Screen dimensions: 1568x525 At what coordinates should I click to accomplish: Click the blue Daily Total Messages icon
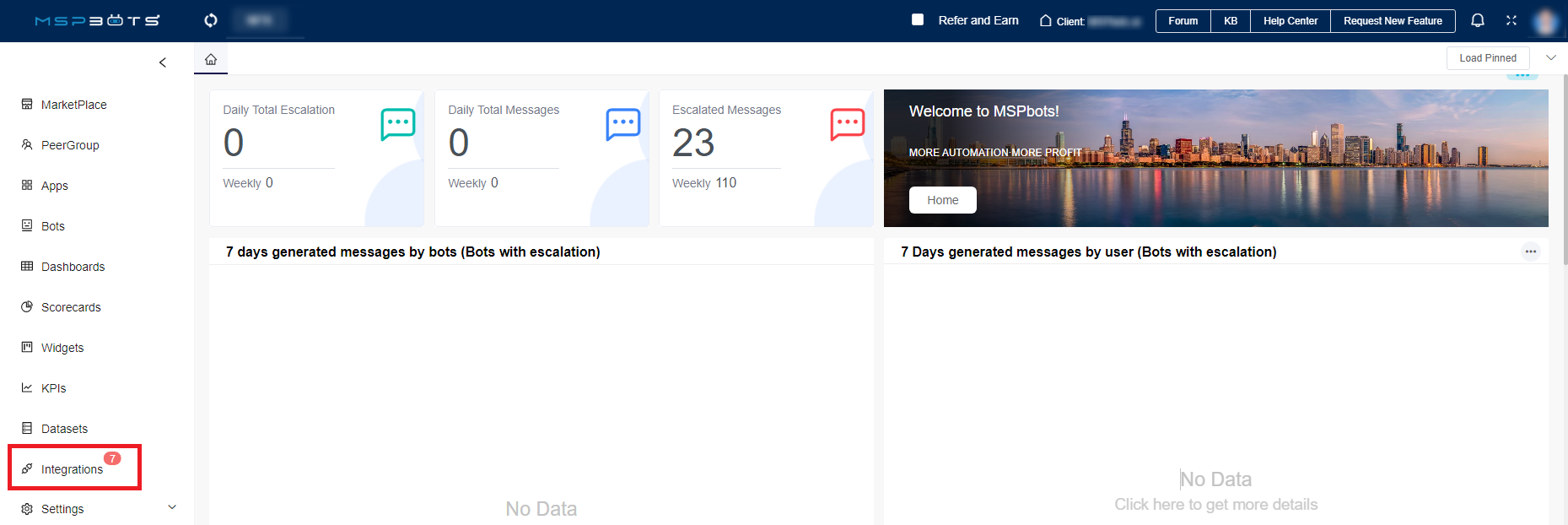coord(622,124)
